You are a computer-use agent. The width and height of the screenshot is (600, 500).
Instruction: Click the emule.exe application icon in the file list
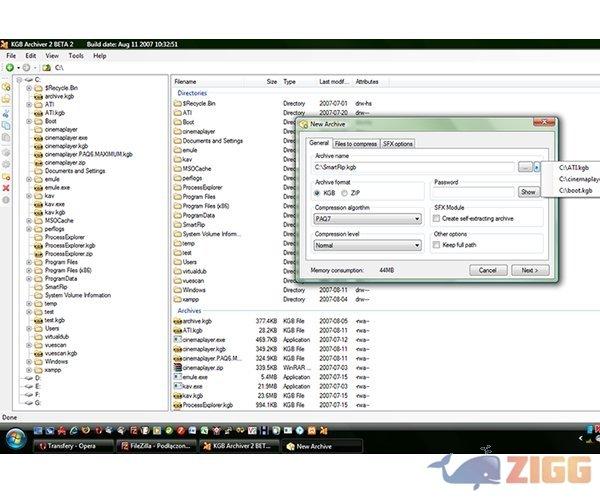pos(178,377)
